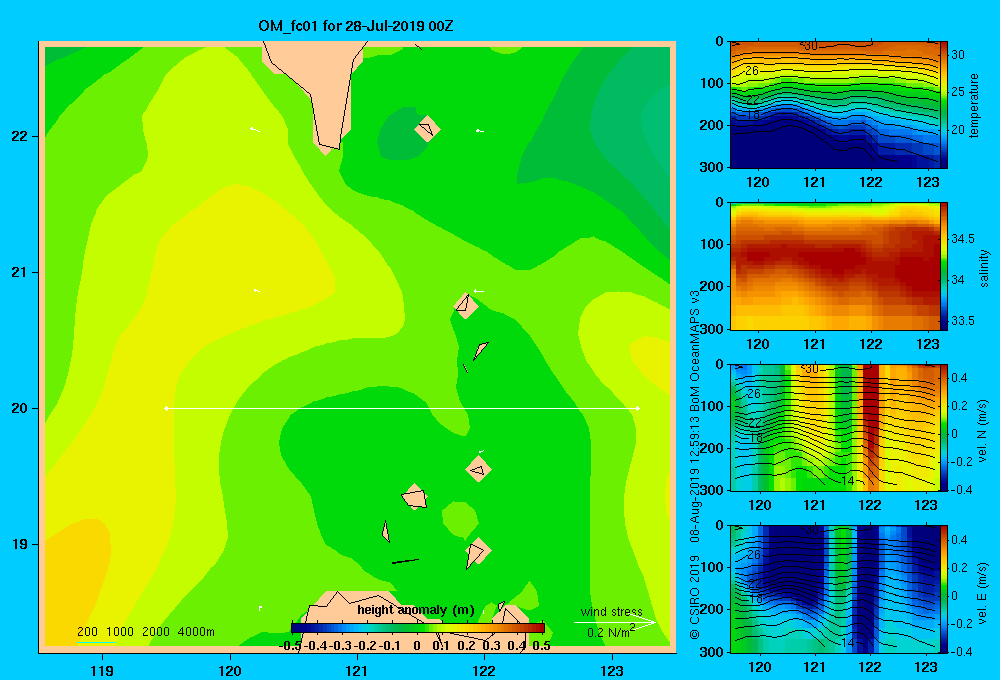Click the island just south of 21N
1000x680 pixels.
466,305
